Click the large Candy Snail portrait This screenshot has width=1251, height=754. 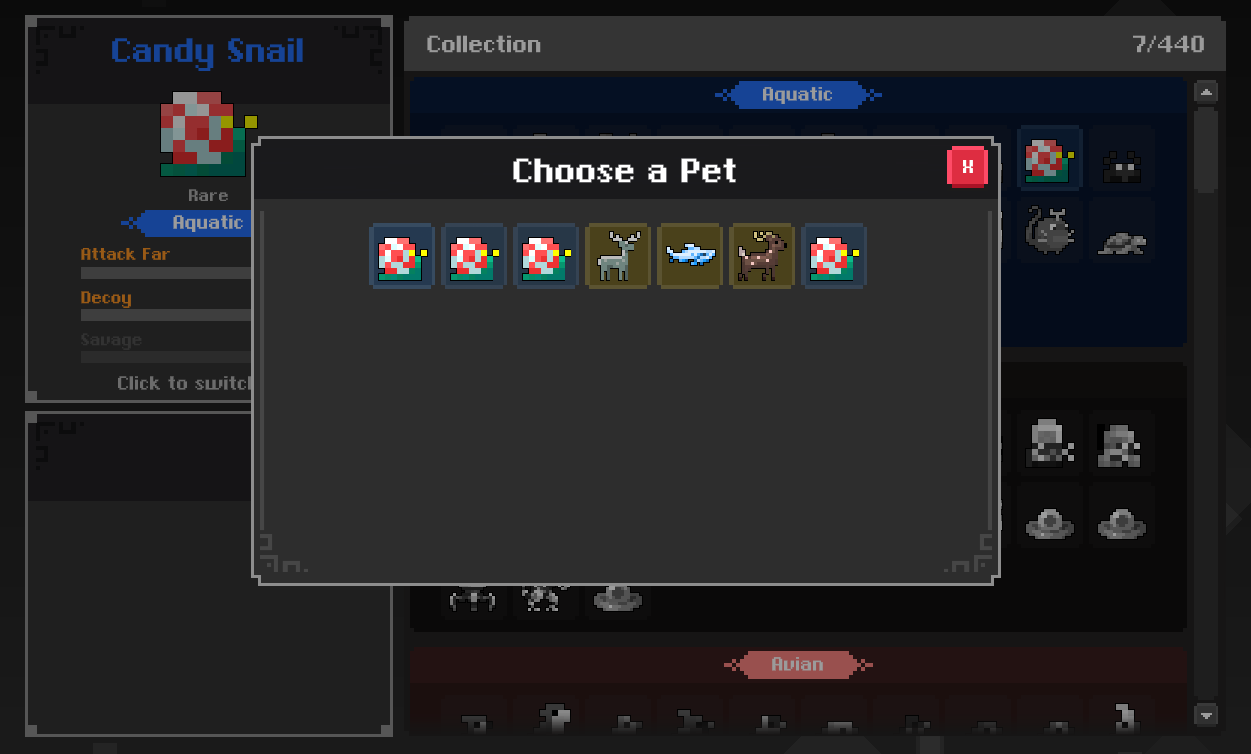[208, 133]
